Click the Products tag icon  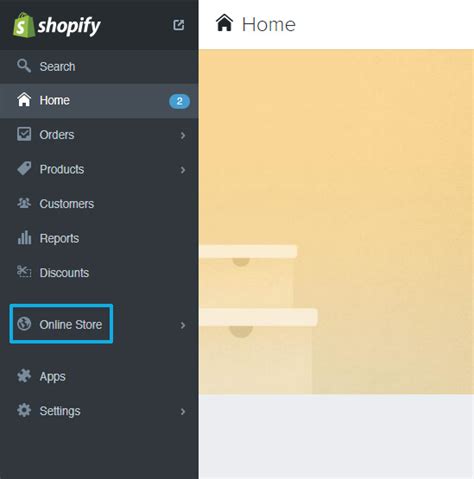click(x=24, y=169)
